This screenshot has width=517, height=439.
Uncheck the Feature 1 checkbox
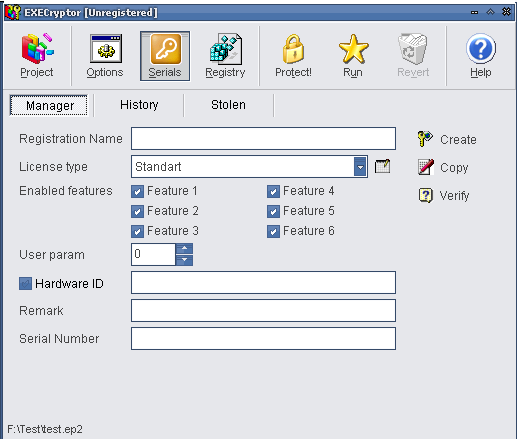point(137,192)
